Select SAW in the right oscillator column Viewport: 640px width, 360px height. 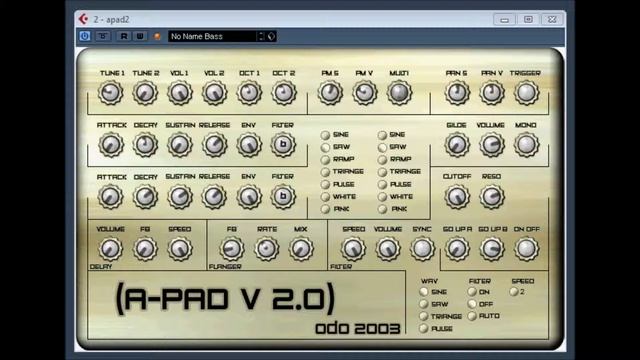click(382, 147)
